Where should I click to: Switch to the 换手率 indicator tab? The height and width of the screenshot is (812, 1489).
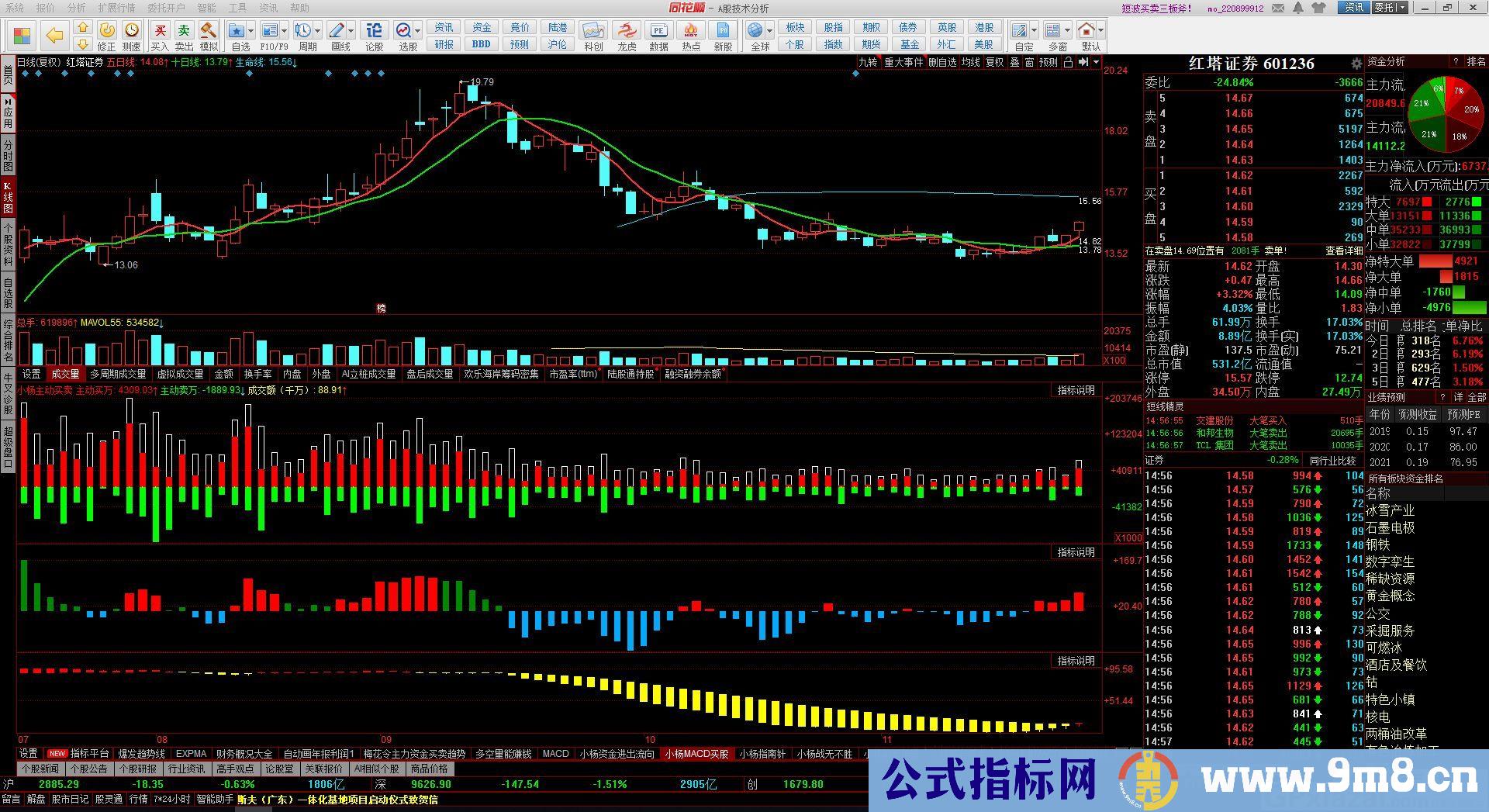(257, 374)
